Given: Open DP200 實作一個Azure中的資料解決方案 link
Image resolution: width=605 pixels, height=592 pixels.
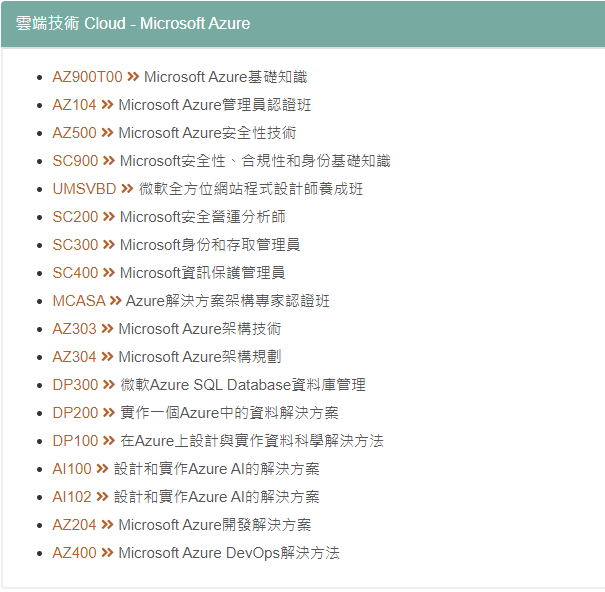Looking at the screenshot, I should point(196,413).
